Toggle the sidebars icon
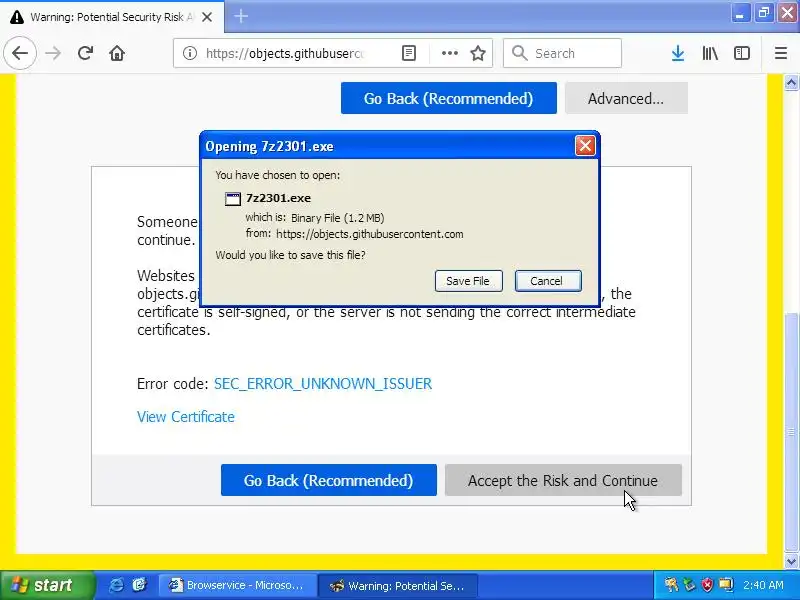 coord(741,53)
